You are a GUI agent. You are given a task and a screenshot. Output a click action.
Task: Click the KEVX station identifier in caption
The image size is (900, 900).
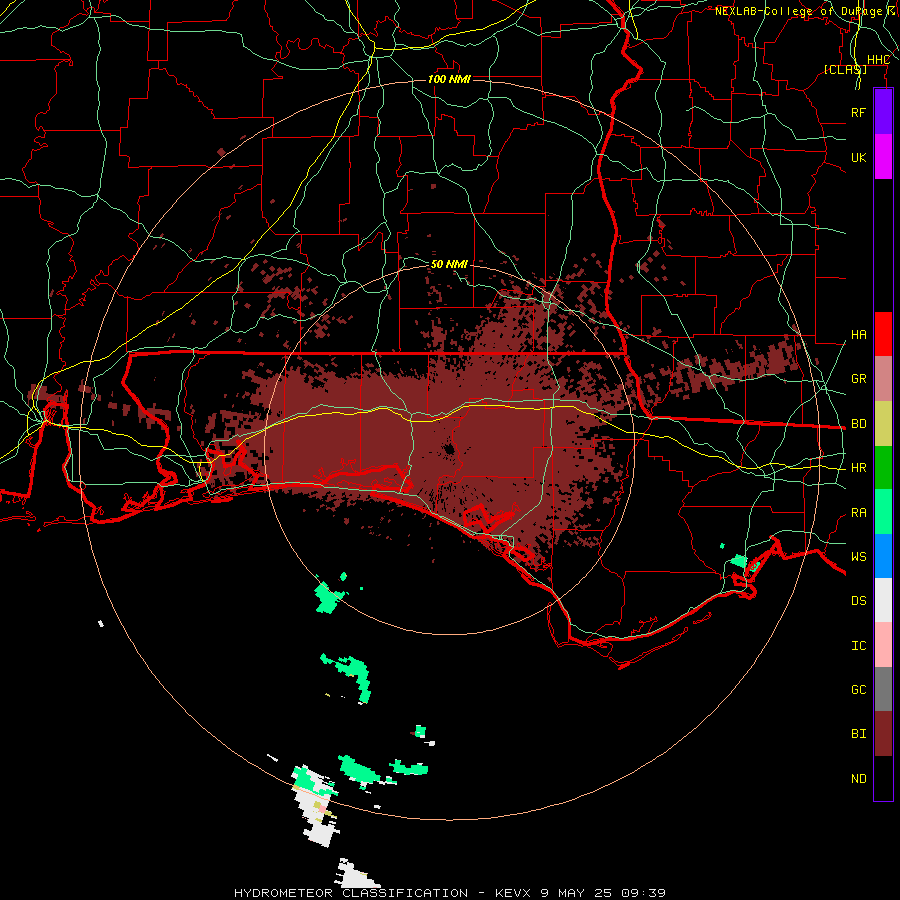coord(514,893)
